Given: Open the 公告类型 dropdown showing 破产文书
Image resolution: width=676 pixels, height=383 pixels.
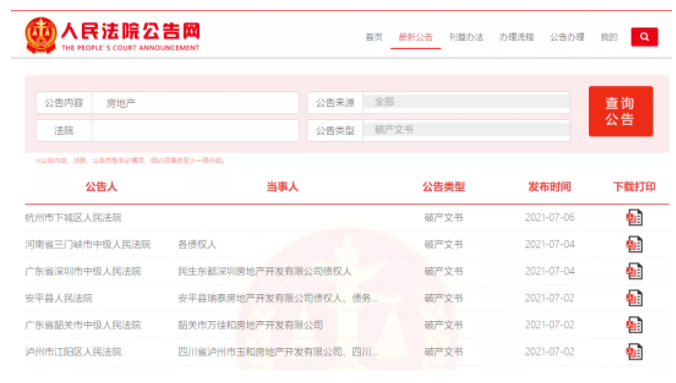Looking at the screenshot, I should [x=466, y=130].
